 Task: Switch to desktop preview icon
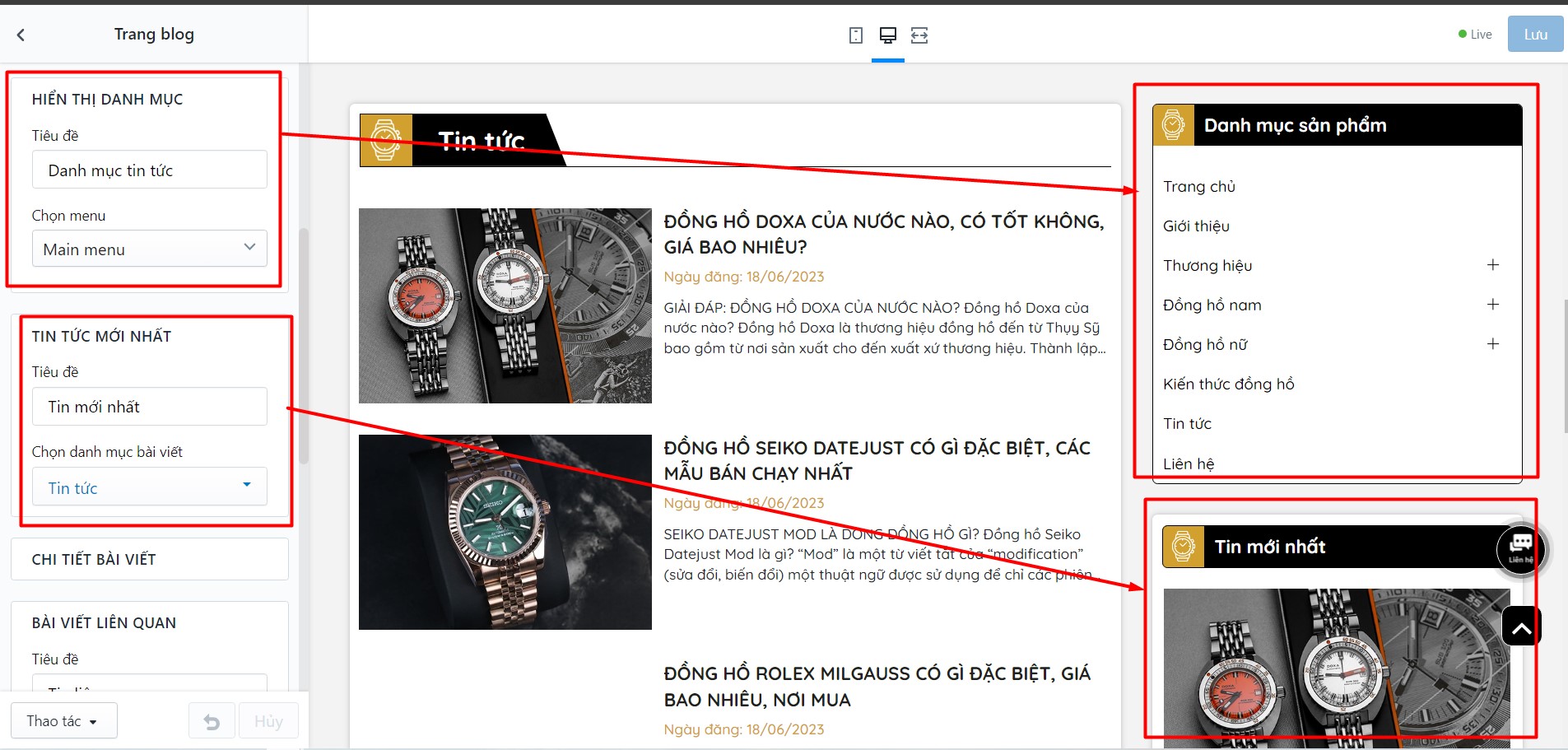point(888,35)
